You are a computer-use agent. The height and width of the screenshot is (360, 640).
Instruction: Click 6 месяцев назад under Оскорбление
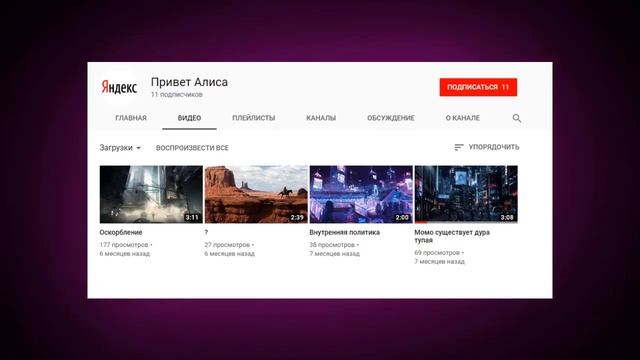click(124, 253)
